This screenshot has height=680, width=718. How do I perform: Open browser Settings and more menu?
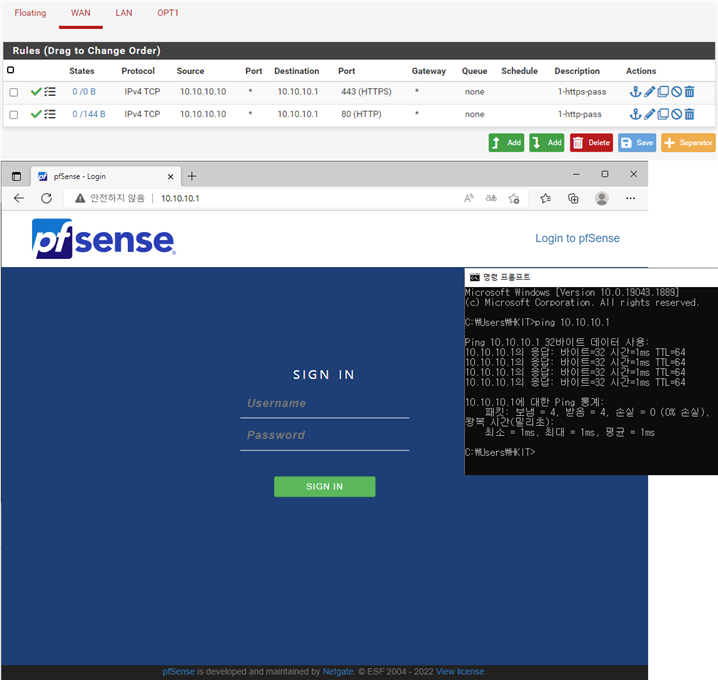[x=631, y=198]
